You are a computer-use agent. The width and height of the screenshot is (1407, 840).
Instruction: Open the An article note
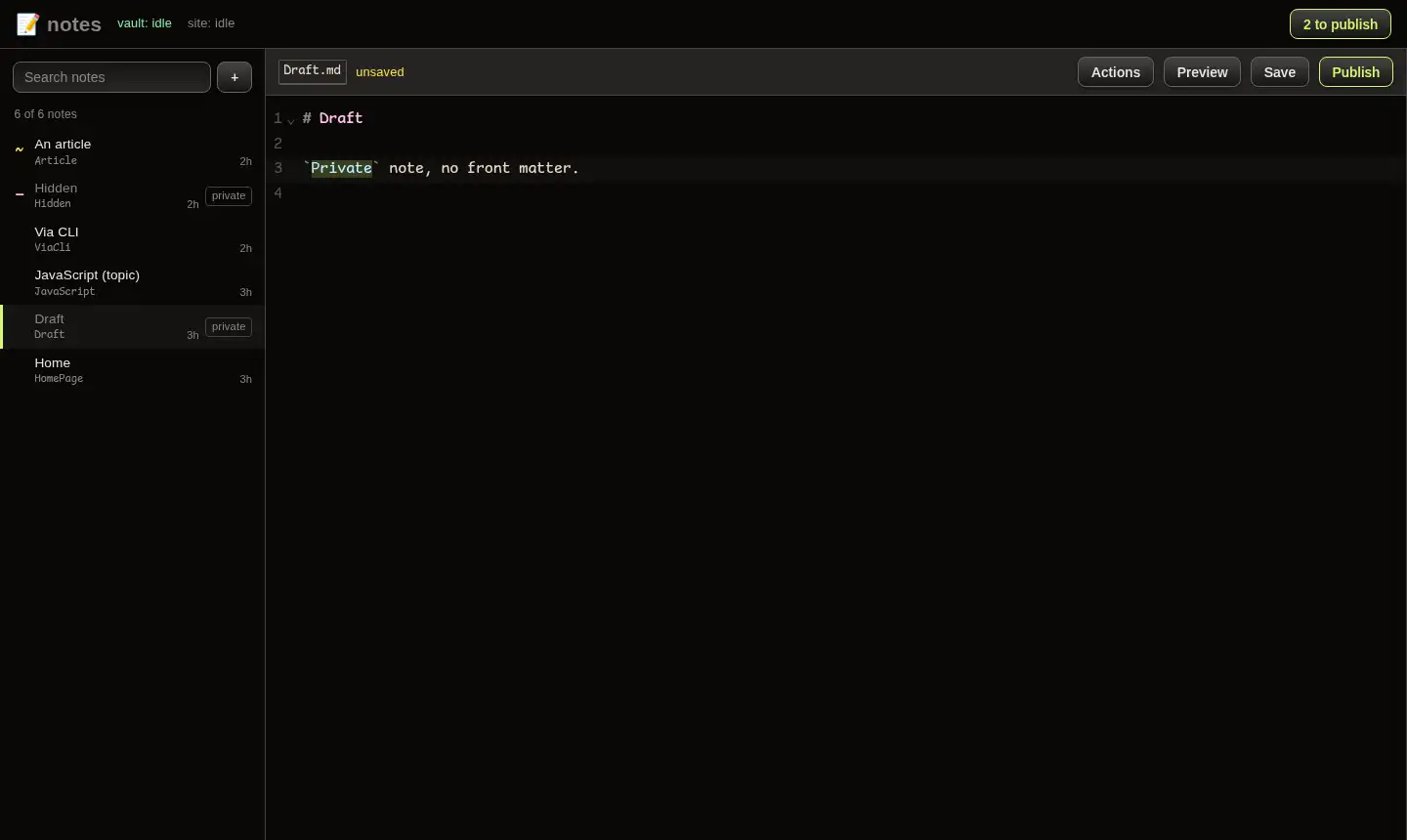click(x=133, y=151)
